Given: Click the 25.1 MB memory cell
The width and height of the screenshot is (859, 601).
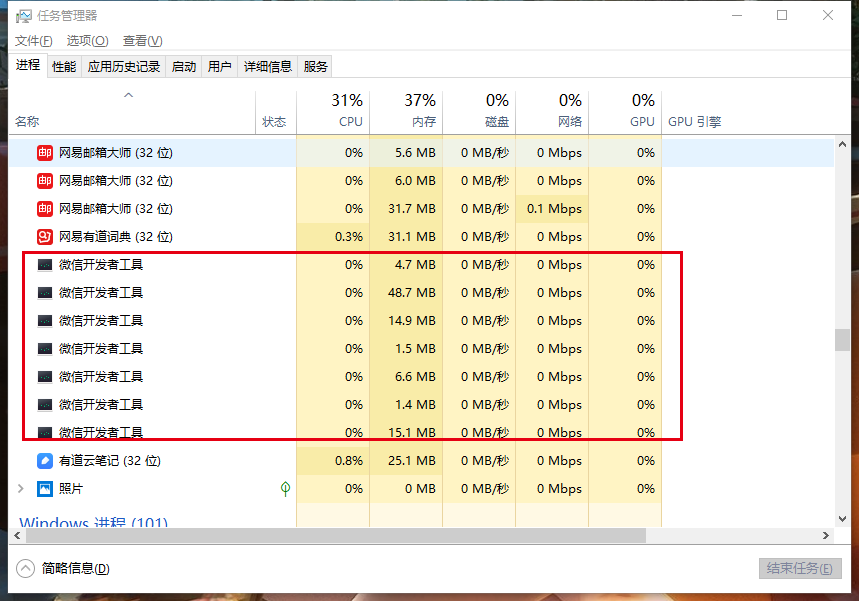Looking at the screenshot, I should click(x=406, y=461).
